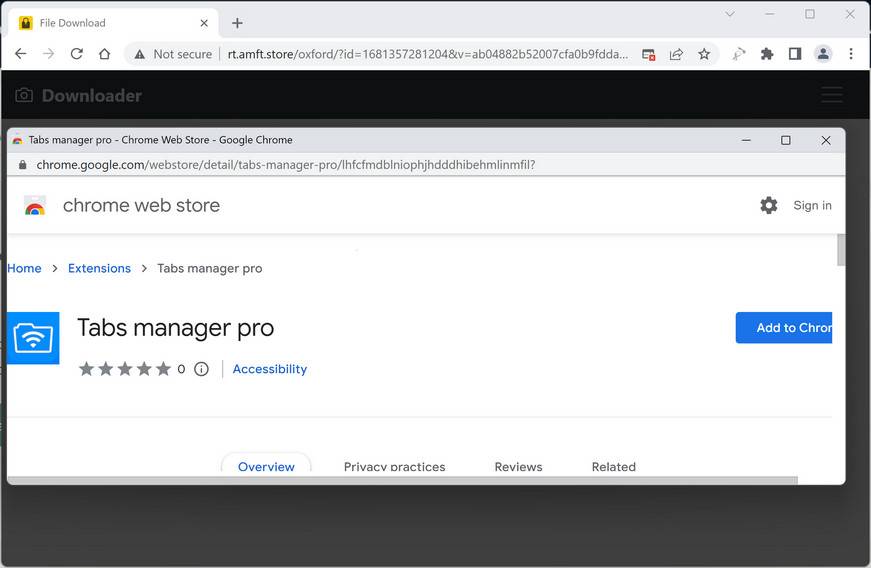Click the rt.amft.store address bar URL
This screenshot has height=568, width=871.
tap(428, 54)
